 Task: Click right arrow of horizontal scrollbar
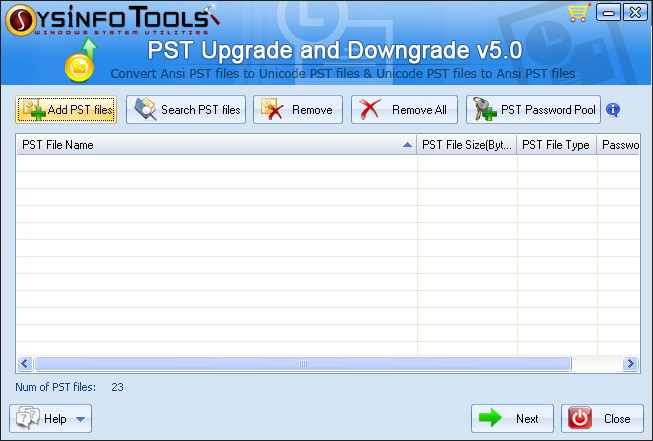[x=631, y=364]
